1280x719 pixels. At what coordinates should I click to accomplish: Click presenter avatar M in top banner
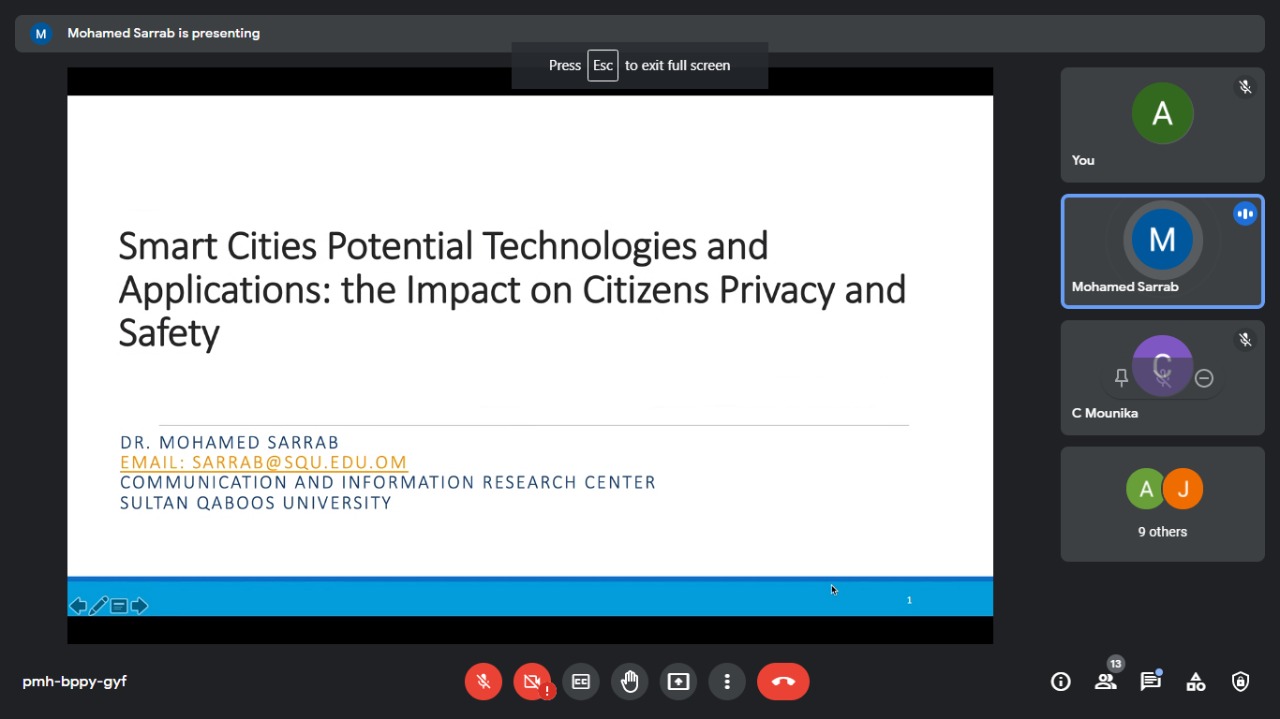click(x=41, y=34)
